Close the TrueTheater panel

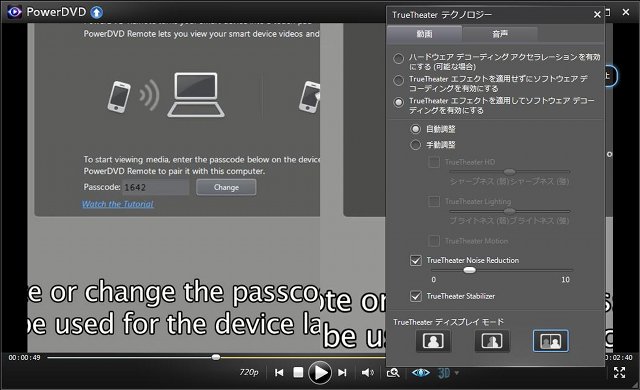pyautogui.click(x=597, y=15)
